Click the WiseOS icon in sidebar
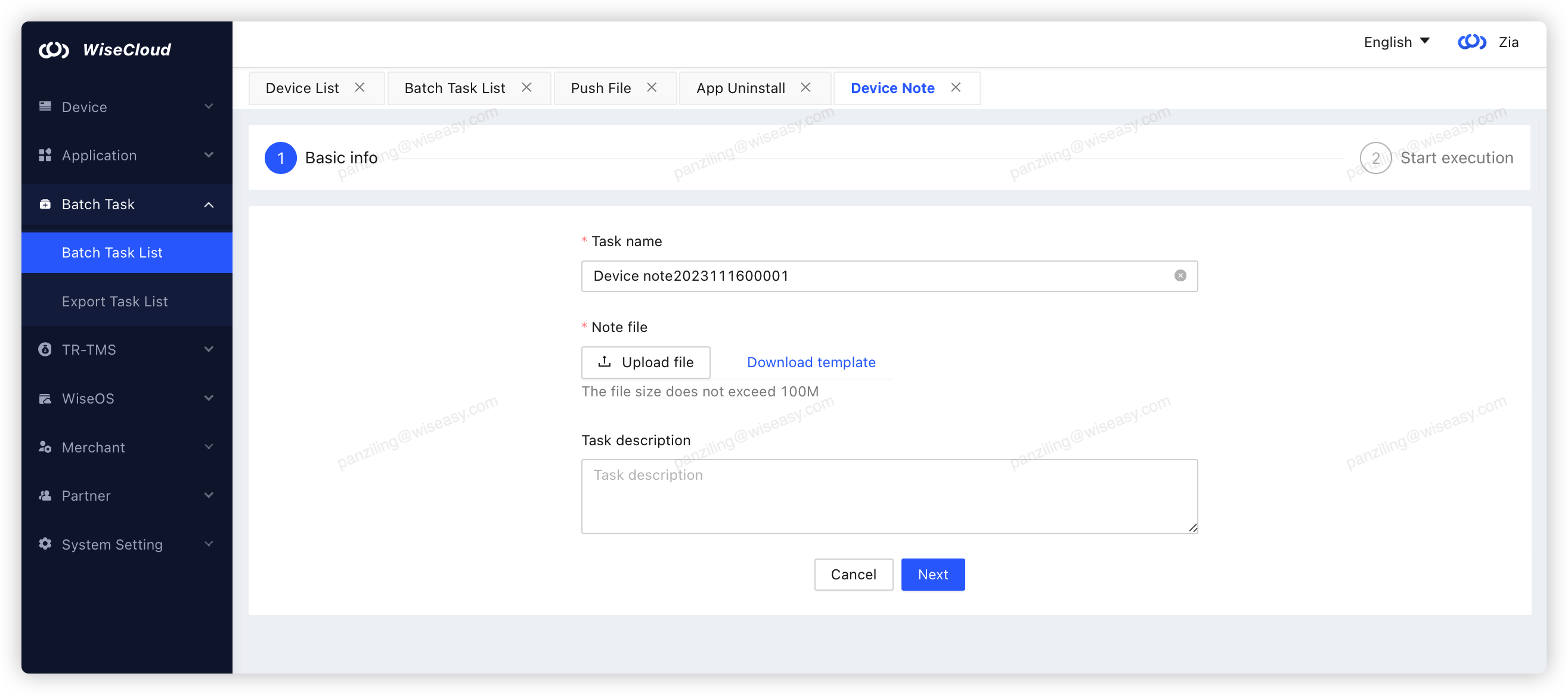1568x695 pixels. click(45, 399)
